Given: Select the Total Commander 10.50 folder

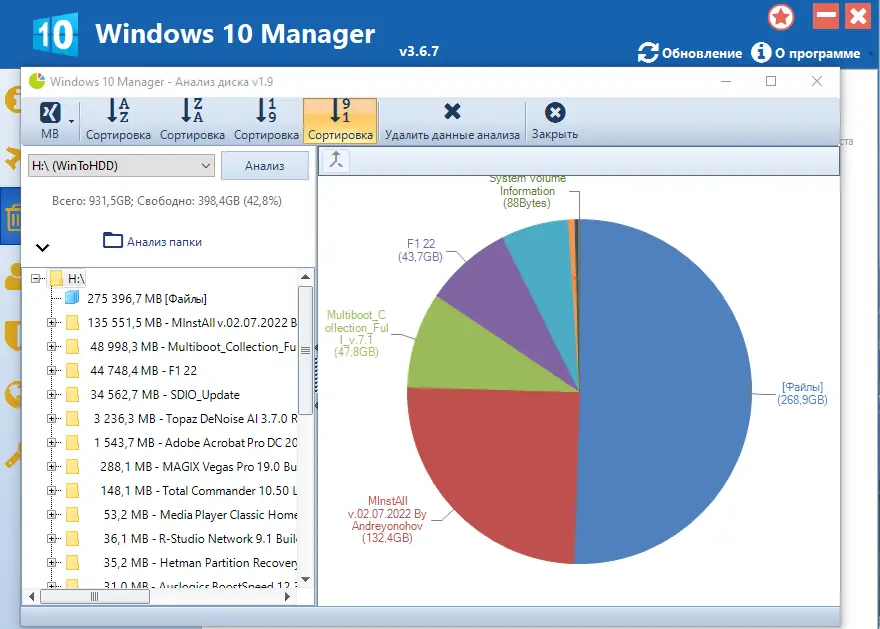Looking at the screenshot, I should click(x=199, y=490).
